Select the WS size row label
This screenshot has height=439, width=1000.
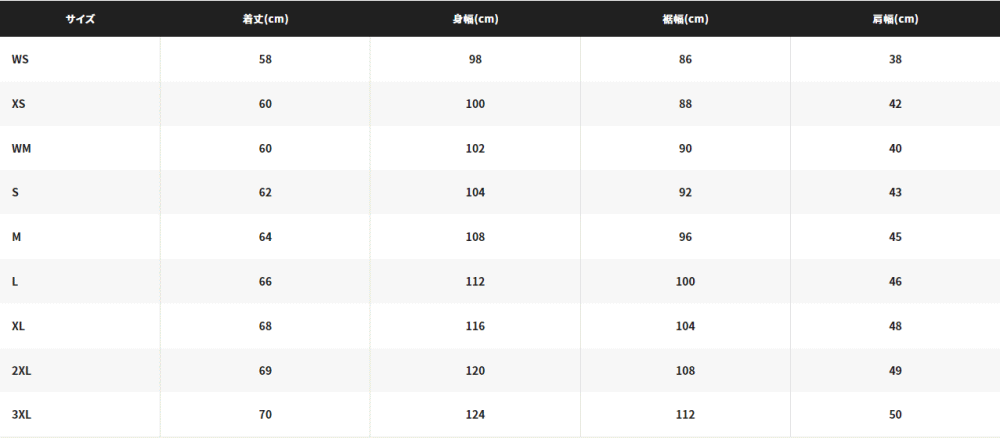tap(20, 59)
